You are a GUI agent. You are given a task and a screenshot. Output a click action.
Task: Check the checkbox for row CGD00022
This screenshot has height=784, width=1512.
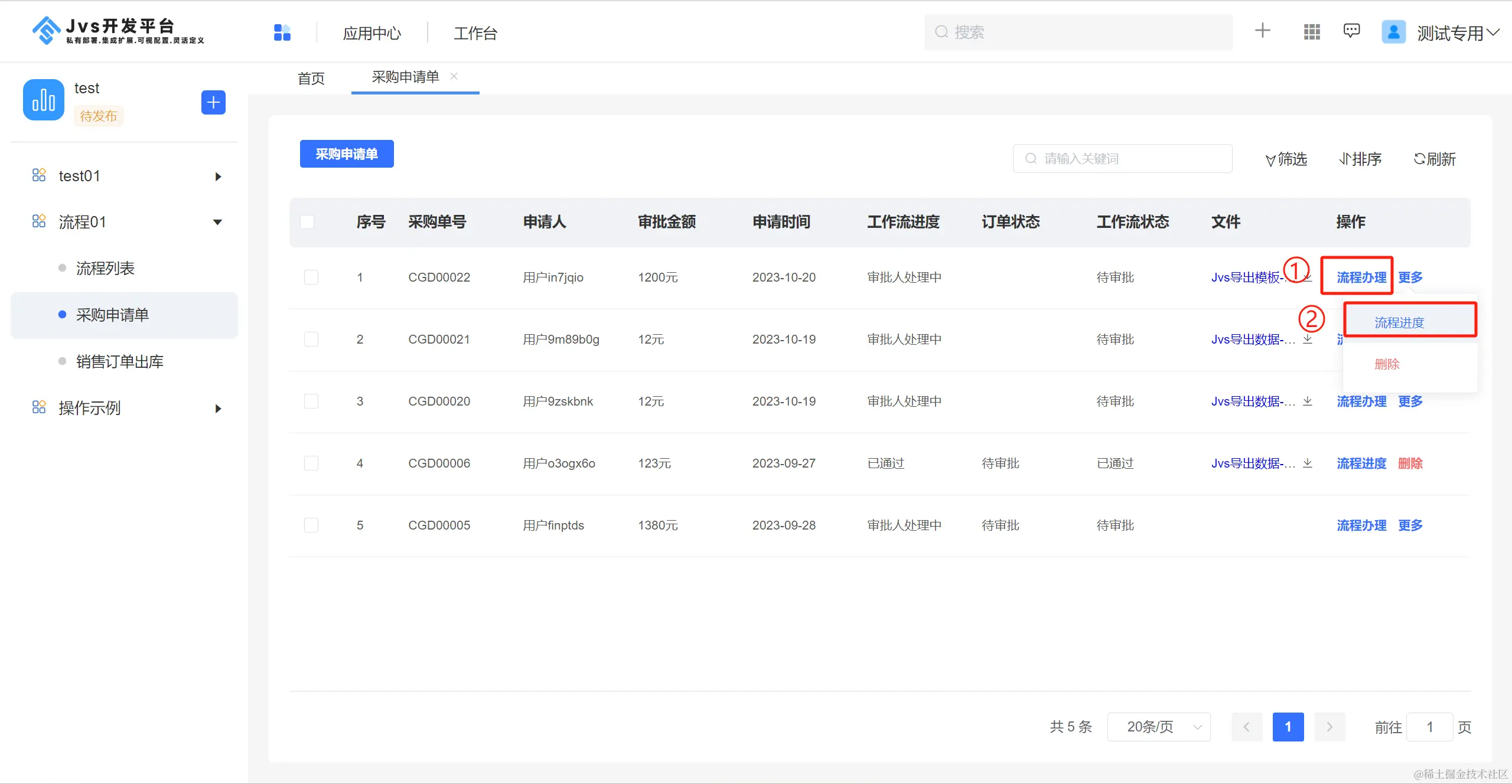(x=311, y=277)
